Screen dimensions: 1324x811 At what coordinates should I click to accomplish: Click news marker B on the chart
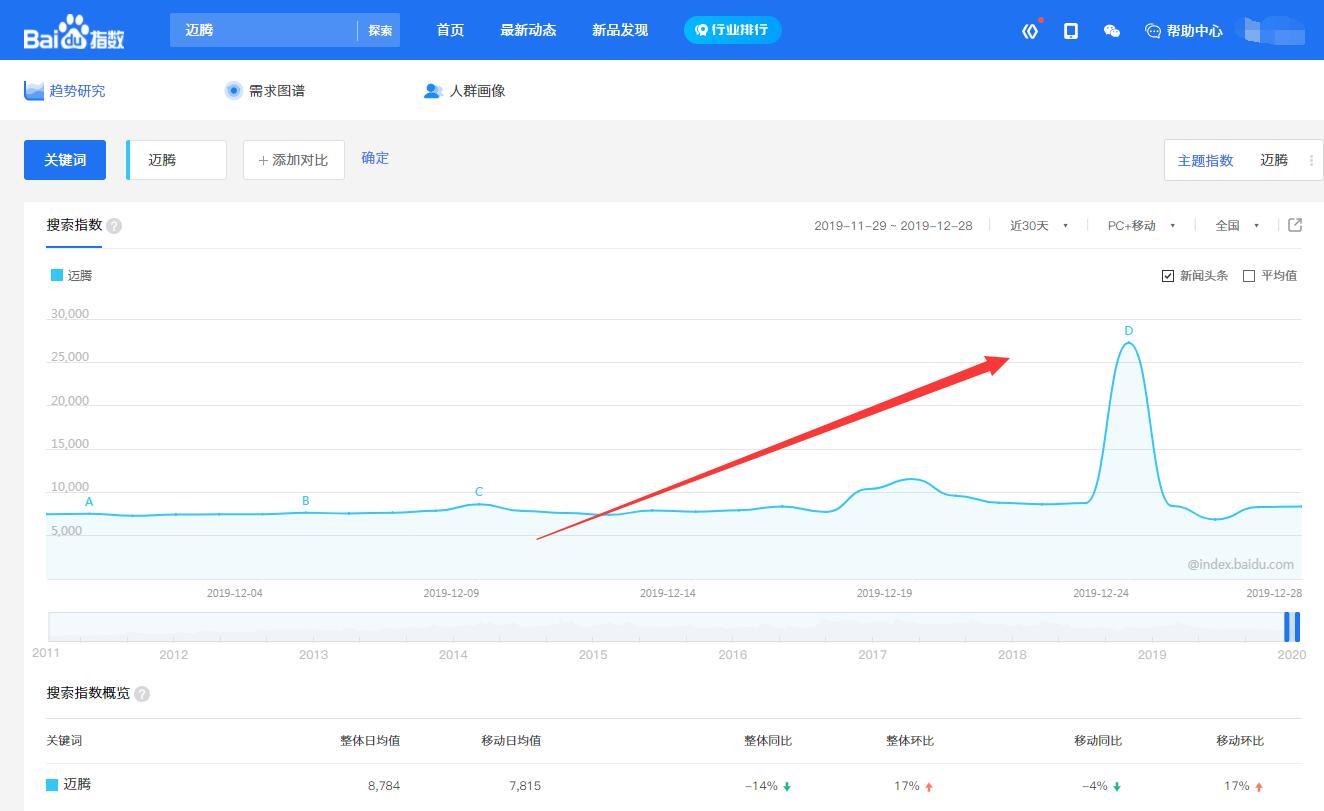pyautogui.click(x=306, y=501)
